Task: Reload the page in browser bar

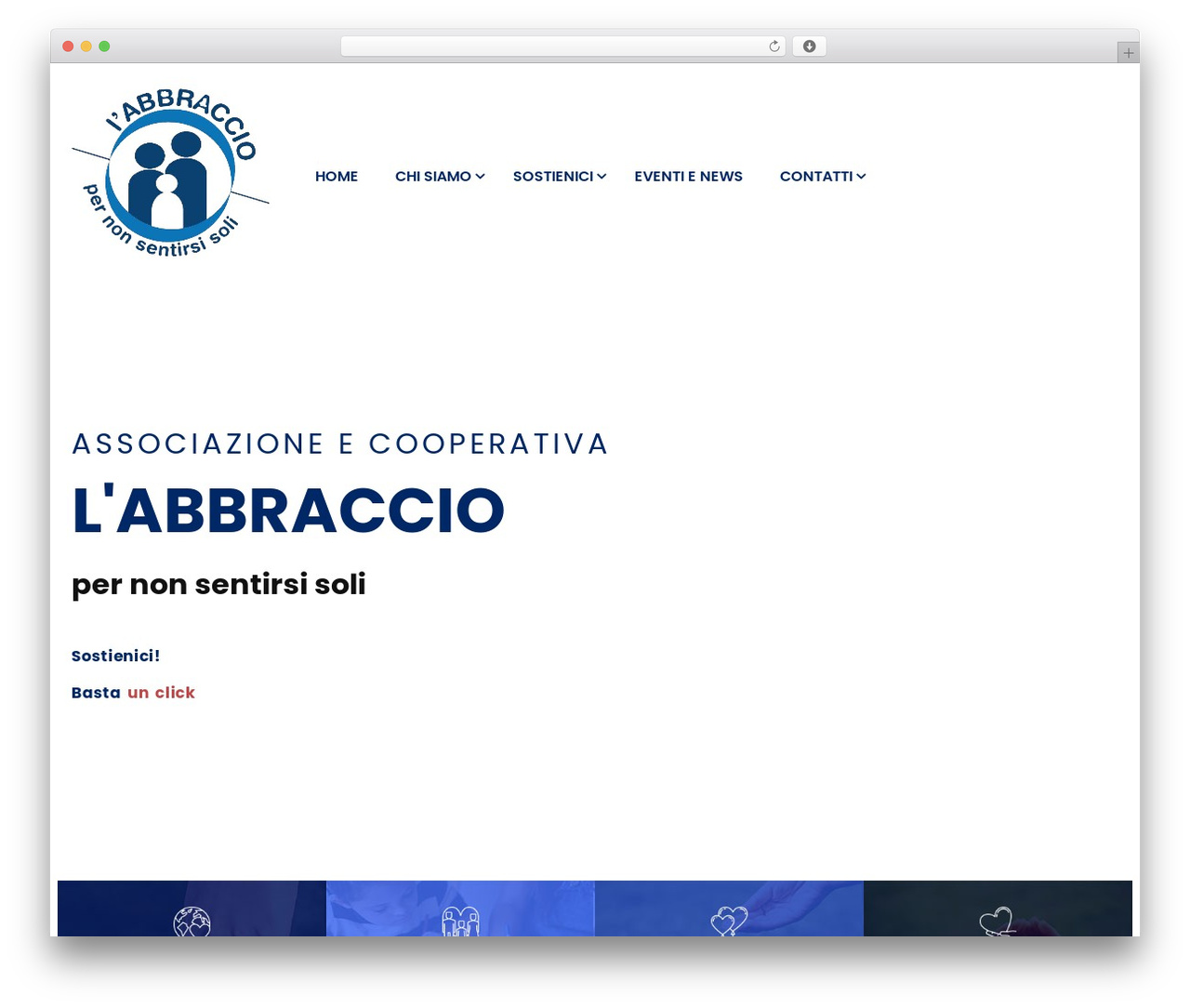Action: click(x=774, y=46)
